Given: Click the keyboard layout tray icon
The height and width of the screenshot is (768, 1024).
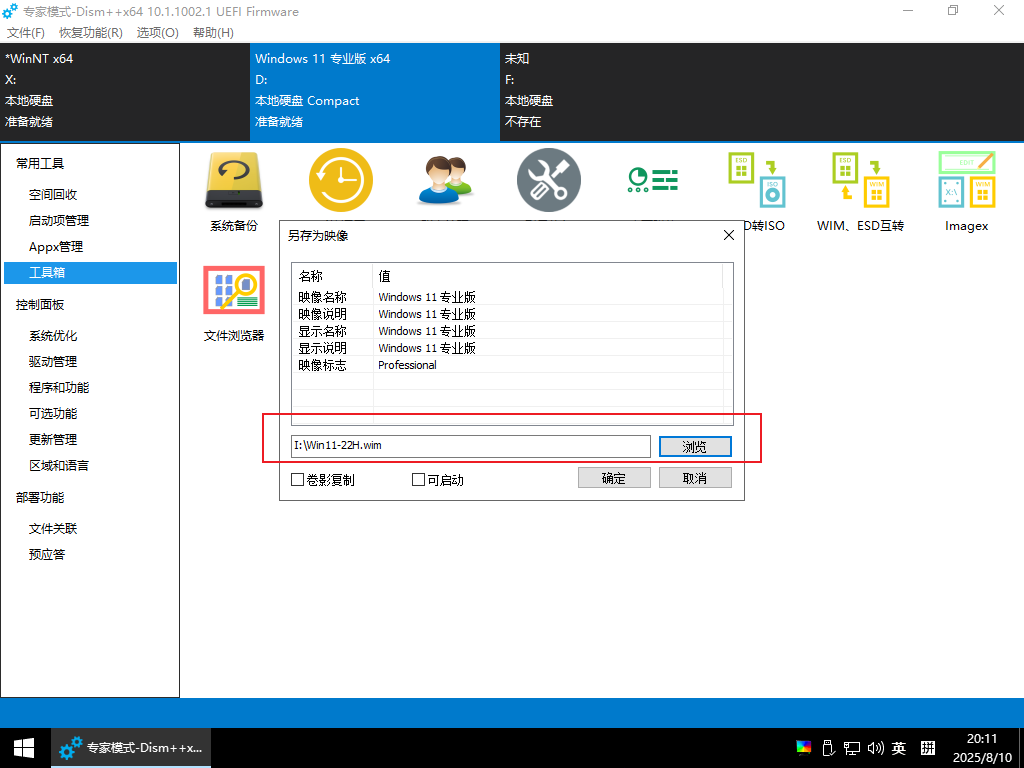Looking at the screenshot, I should pyautogui.click(x=928, y=748).
